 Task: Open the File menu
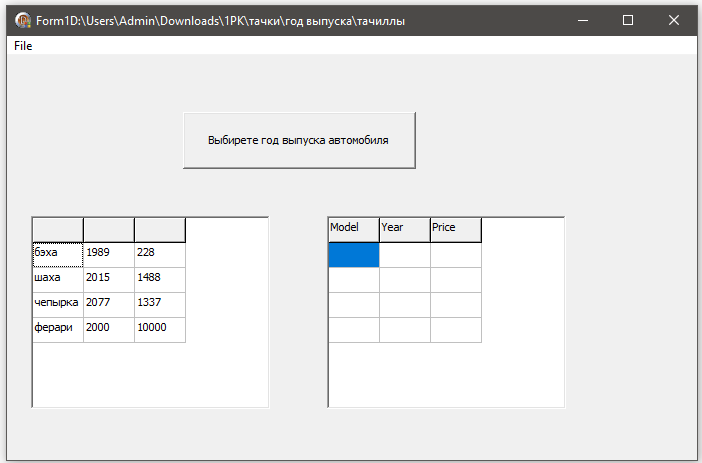pos(23,46)
